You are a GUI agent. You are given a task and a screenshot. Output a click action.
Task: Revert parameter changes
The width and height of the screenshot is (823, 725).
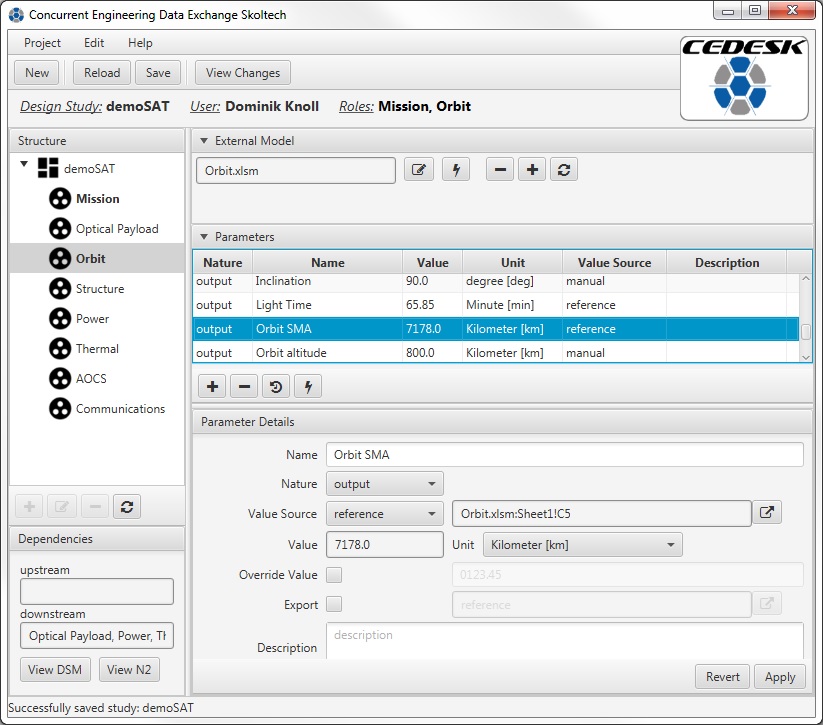click(x=723, y=677)
